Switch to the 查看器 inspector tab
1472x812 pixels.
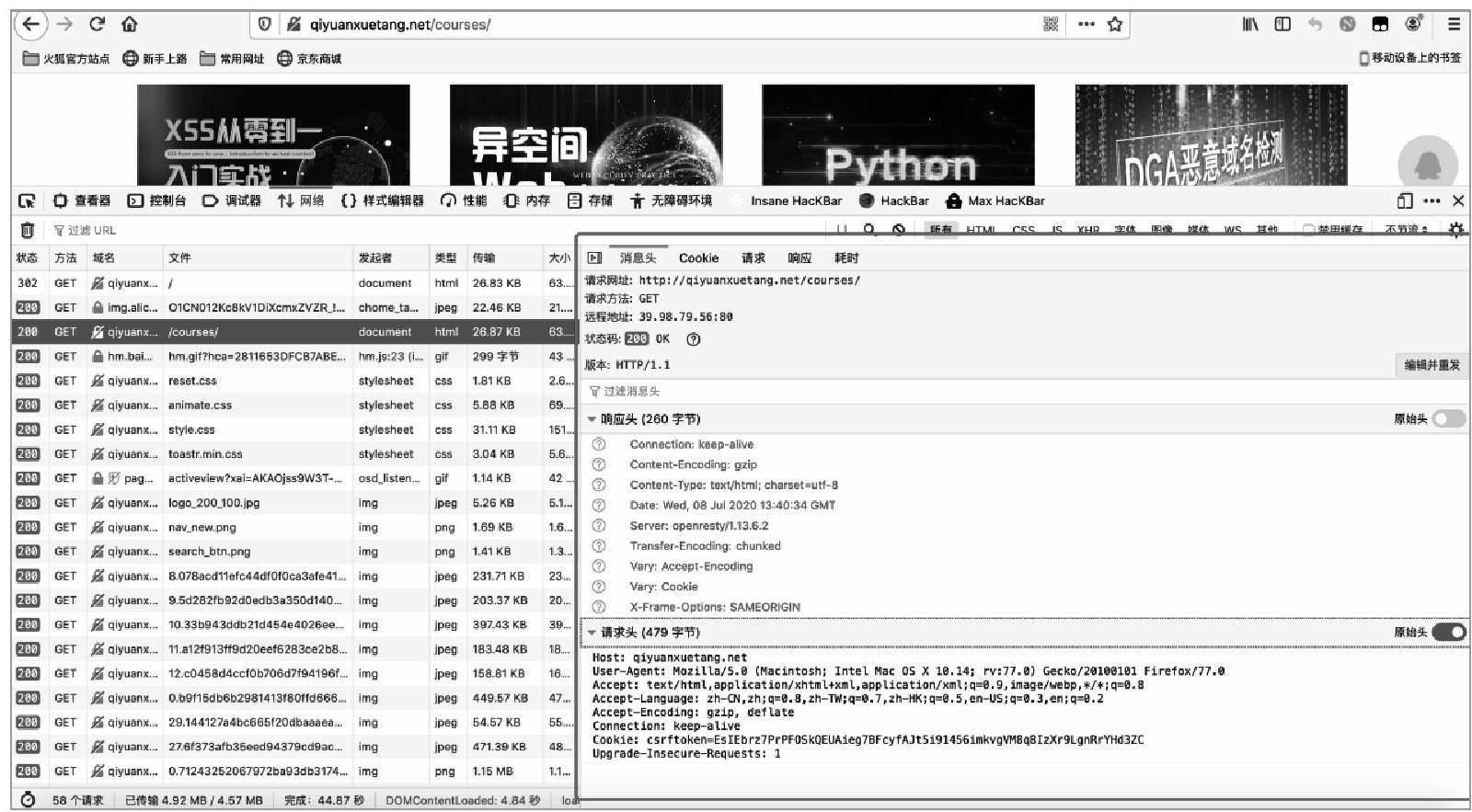(82, 200)
